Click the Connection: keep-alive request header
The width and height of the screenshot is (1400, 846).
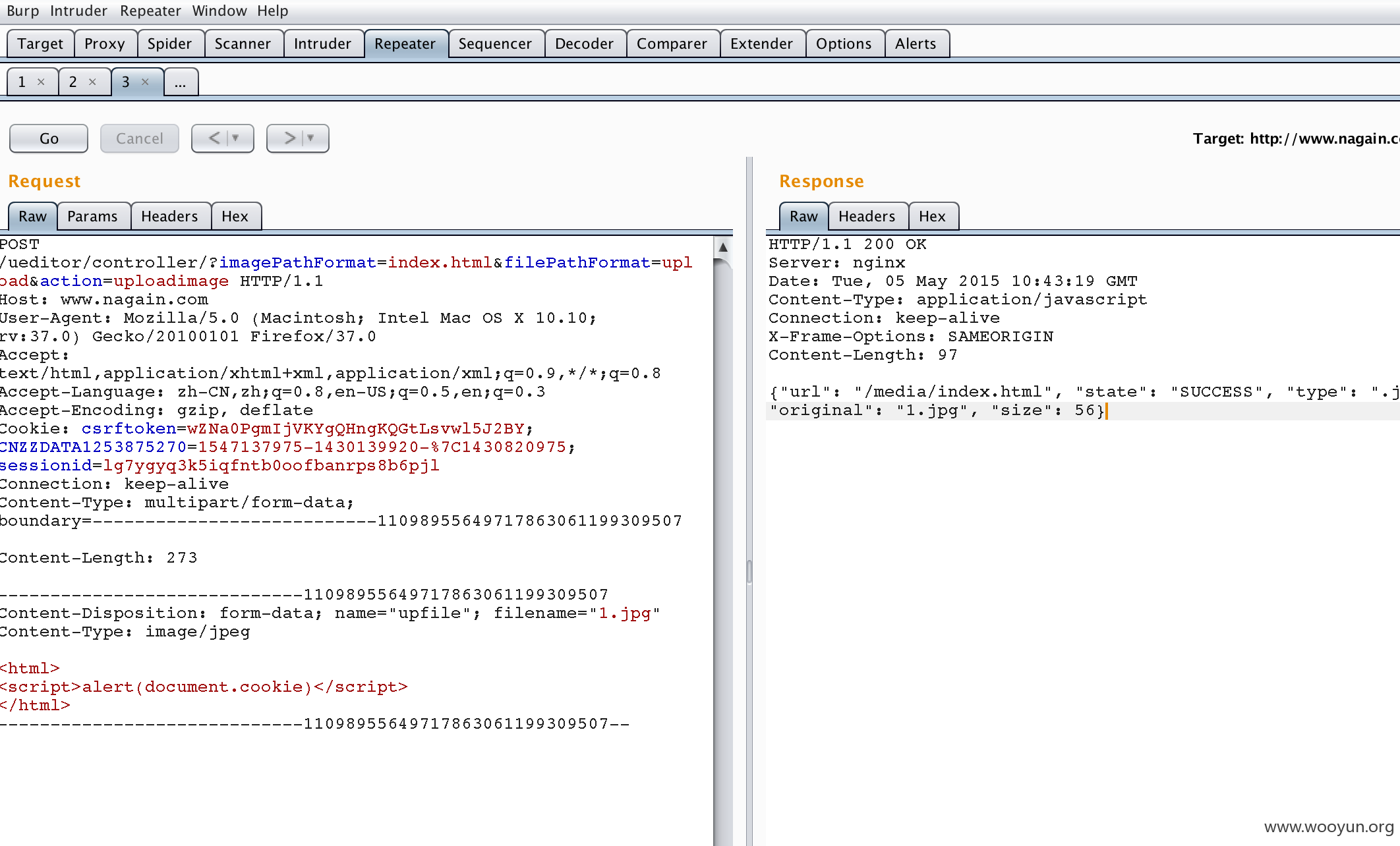(x=115, y=484)
